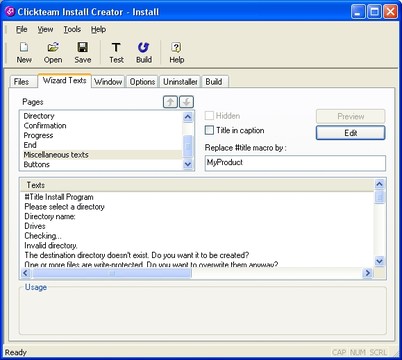Click the Replace #title macro input field

coord(295,163)
